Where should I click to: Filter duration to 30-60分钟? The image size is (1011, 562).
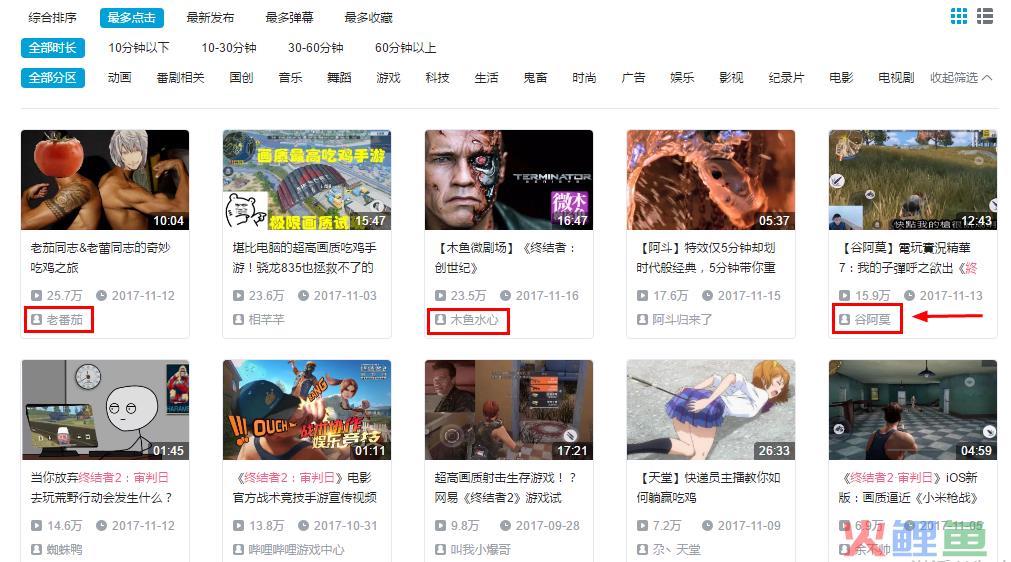(316, 48)
